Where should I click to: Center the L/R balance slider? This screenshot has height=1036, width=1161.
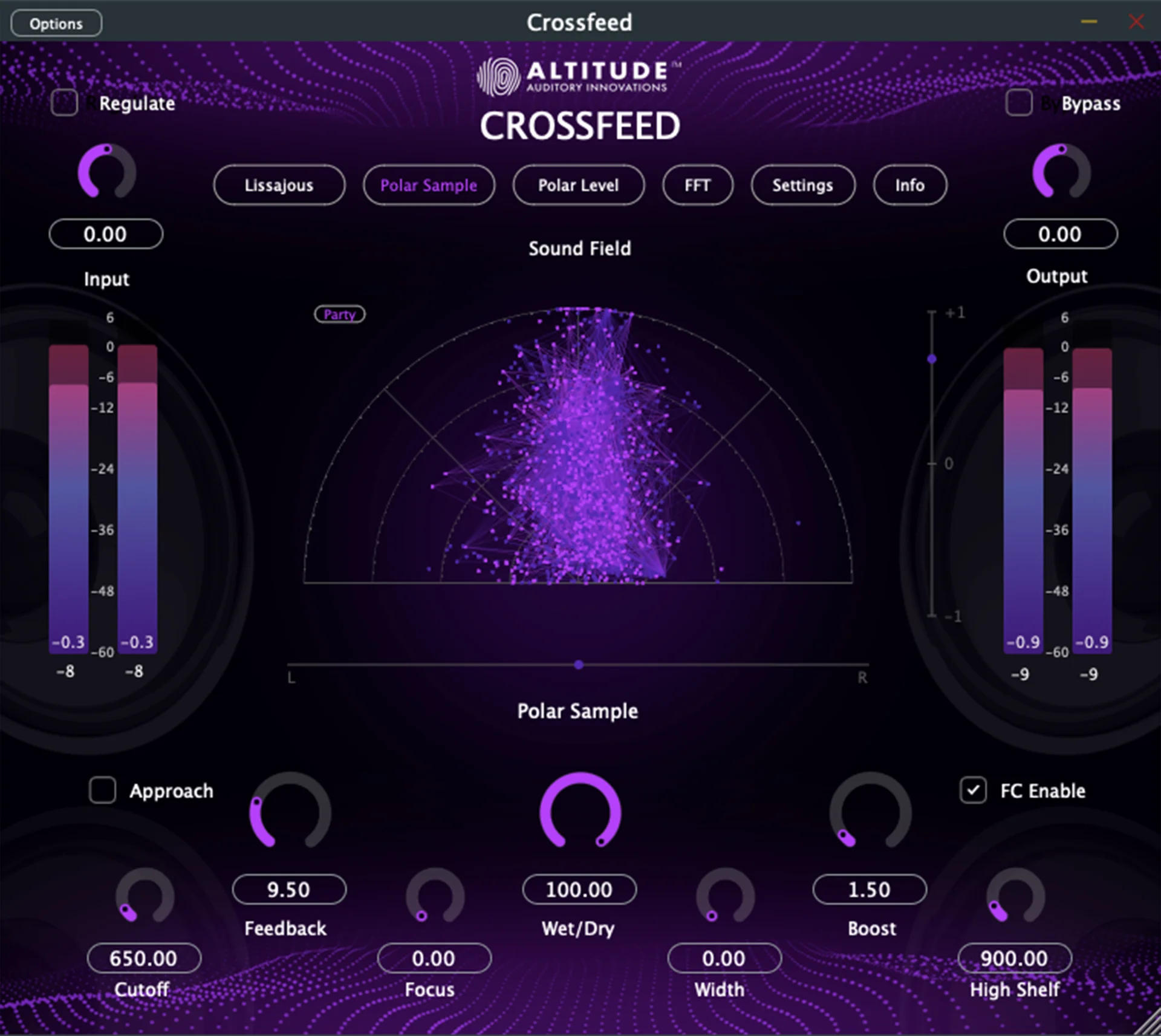pyautogui.click(x=579, y=665)
